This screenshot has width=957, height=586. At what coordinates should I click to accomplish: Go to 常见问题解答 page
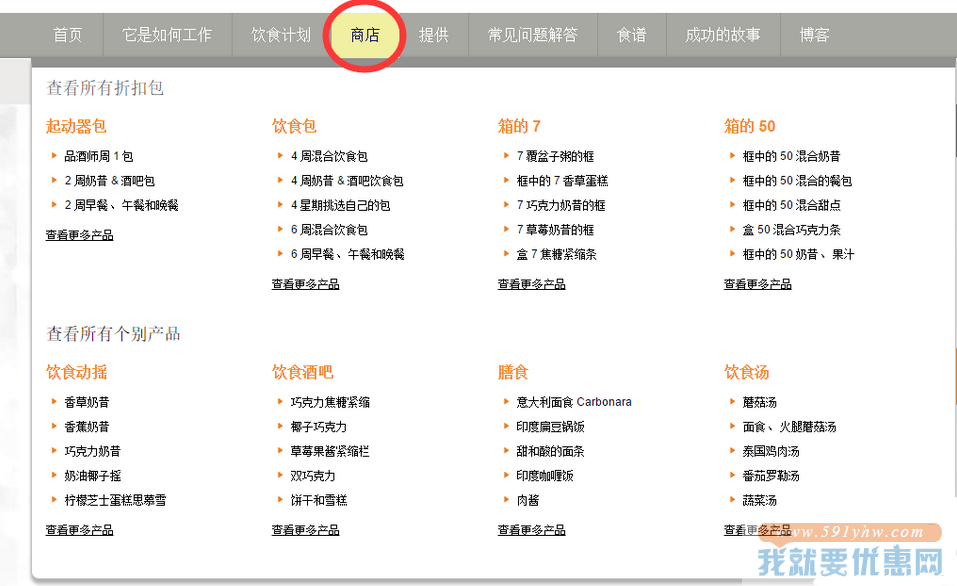pos(532,35)
